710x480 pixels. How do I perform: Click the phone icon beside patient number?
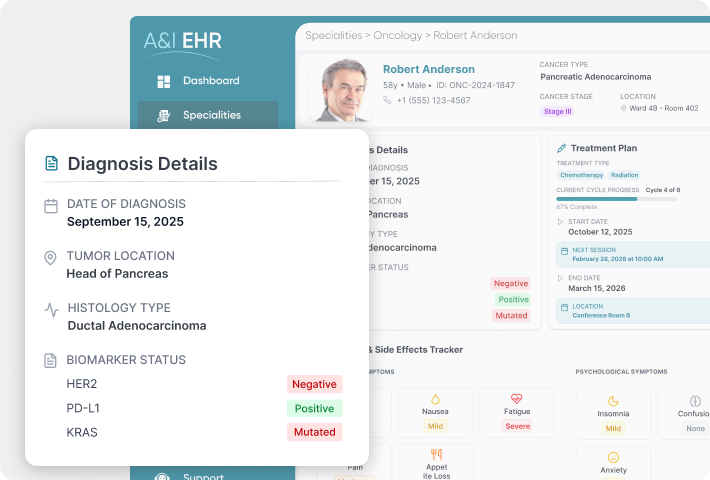(x=387, y=100)
